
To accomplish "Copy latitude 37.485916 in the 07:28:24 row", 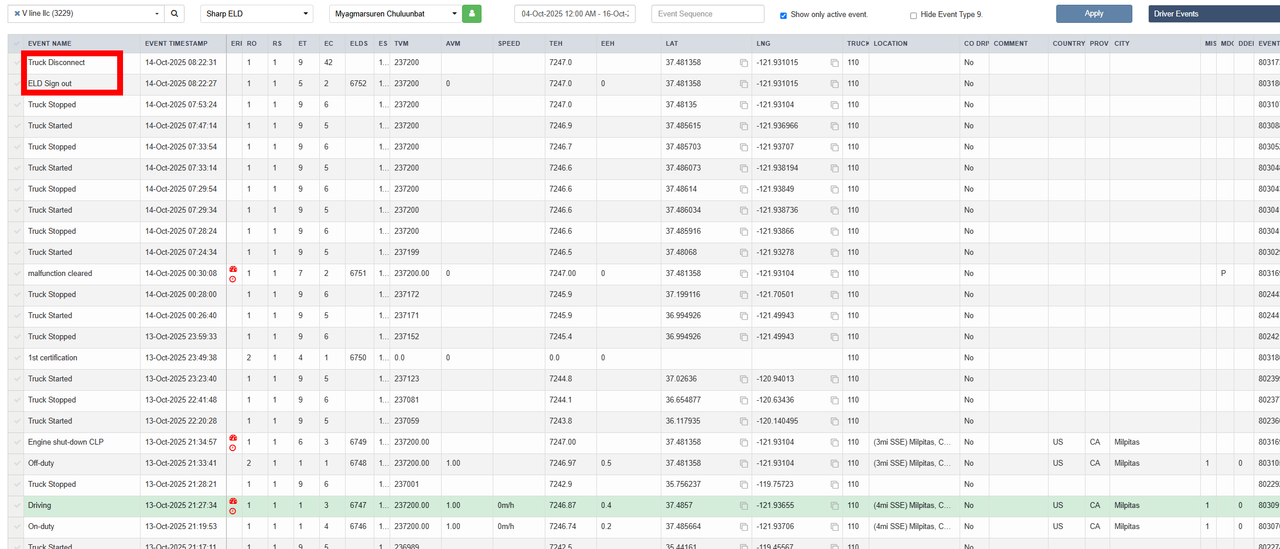I will pyautogui.click(x=744, y=231).
